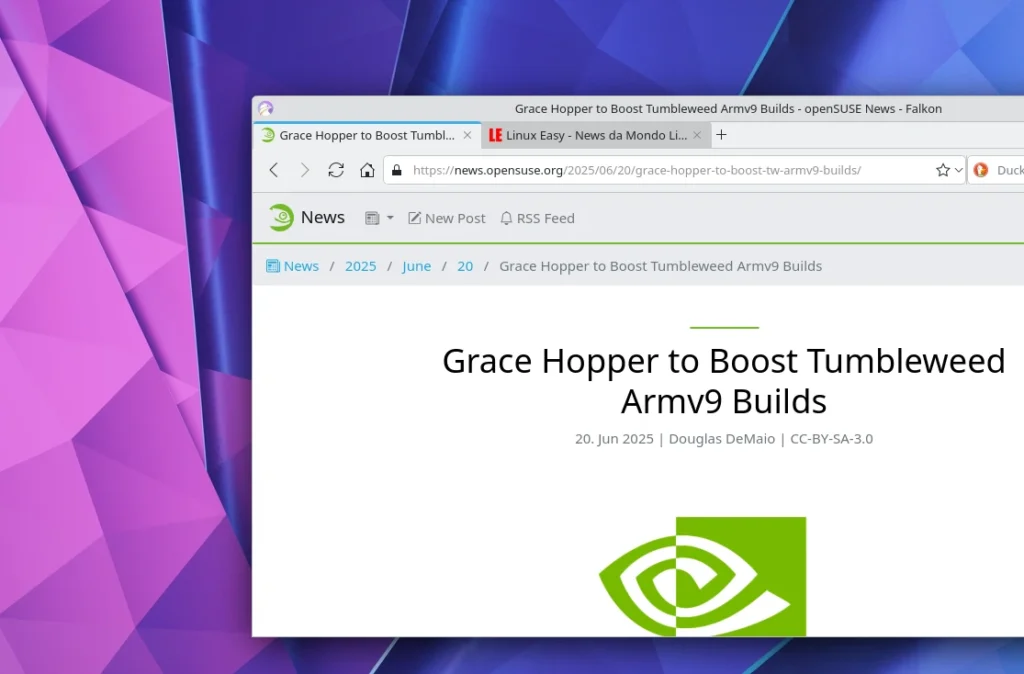Open the 2025 breadcrumb link

(x=360, y=266)
